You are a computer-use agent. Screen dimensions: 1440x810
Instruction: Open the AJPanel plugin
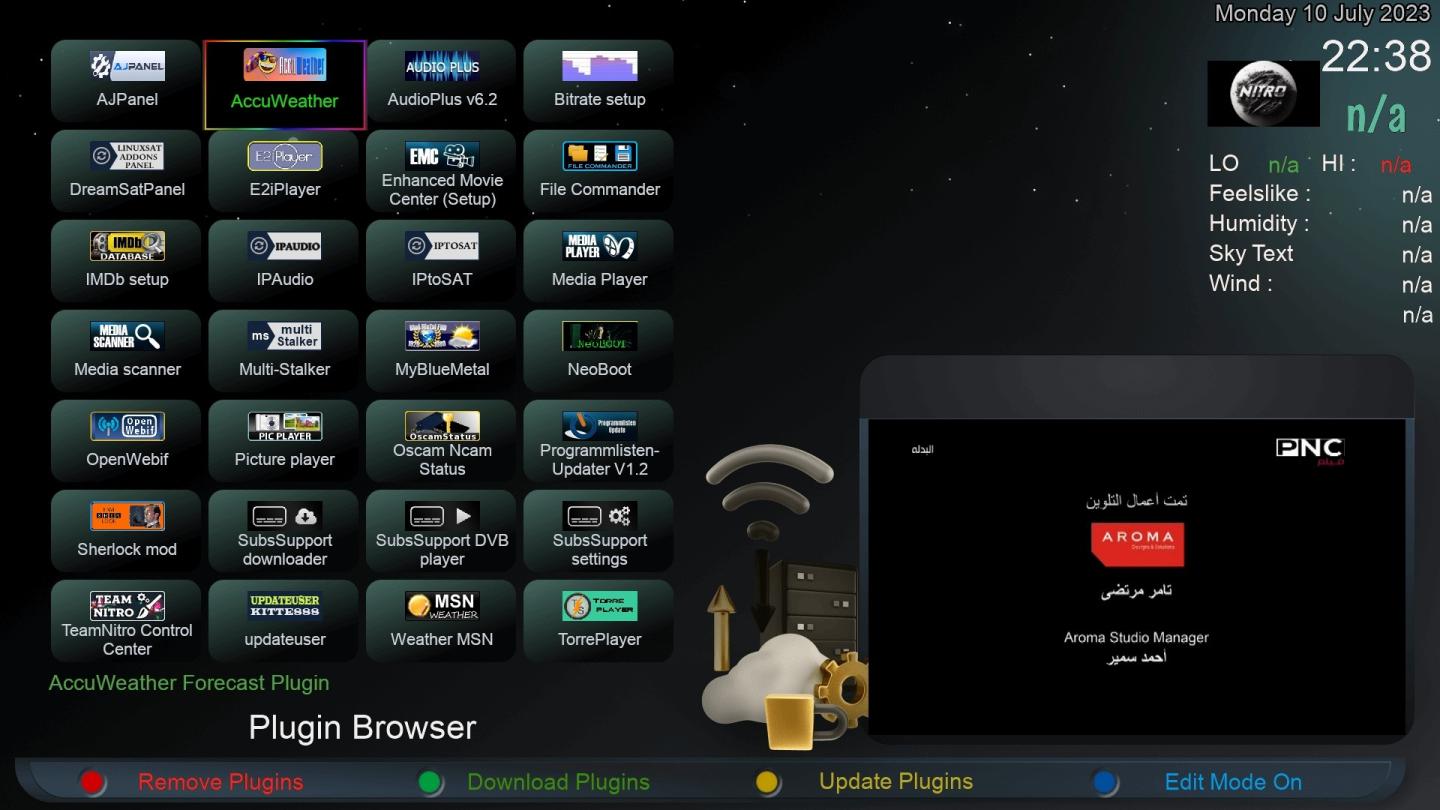tap(127, 81)
